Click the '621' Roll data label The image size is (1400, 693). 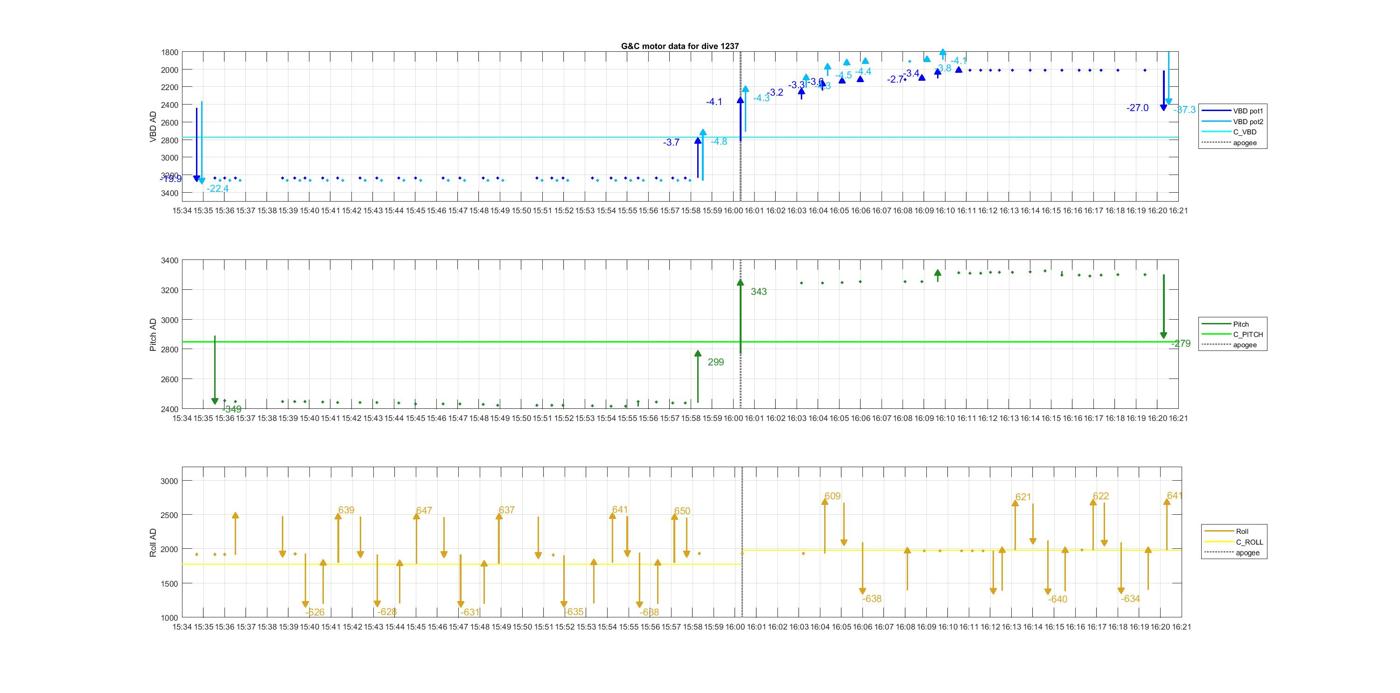click(x=1023, y=497)
